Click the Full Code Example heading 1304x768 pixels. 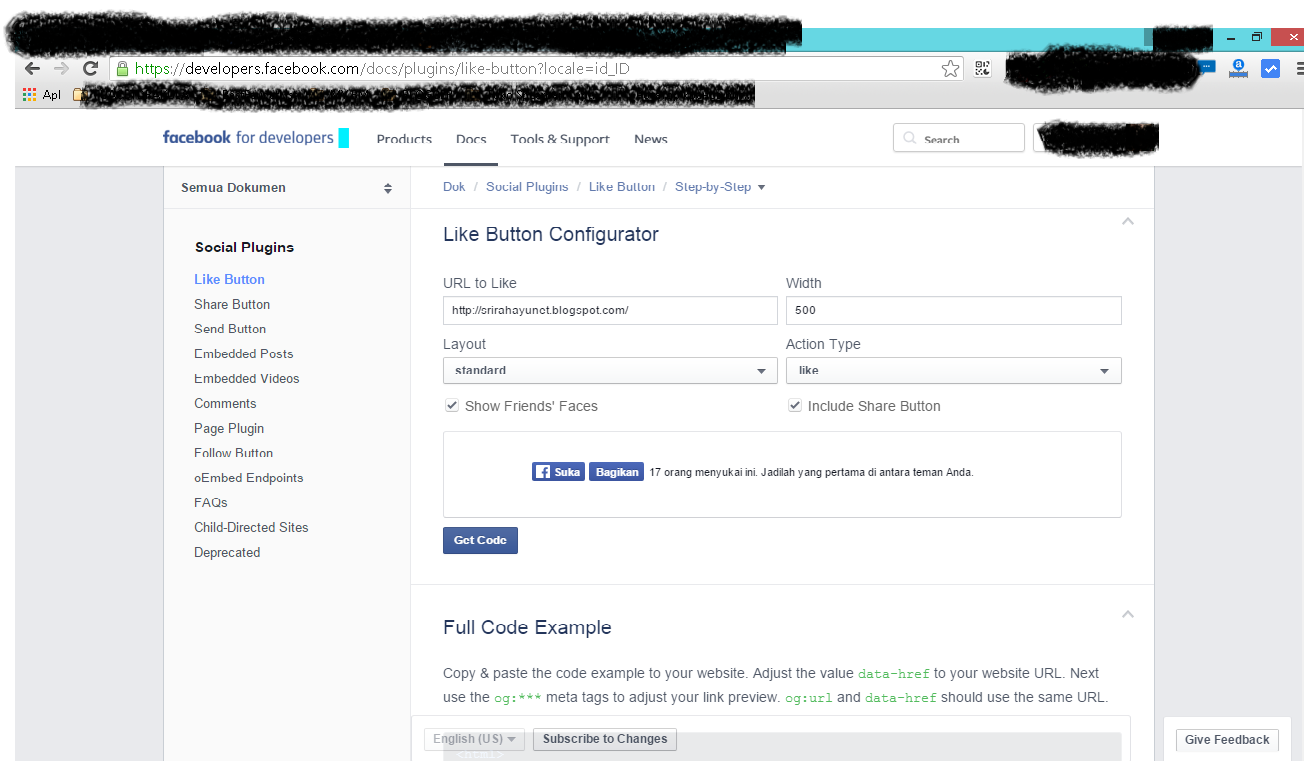pyautogui.click(x=527, y=628)
